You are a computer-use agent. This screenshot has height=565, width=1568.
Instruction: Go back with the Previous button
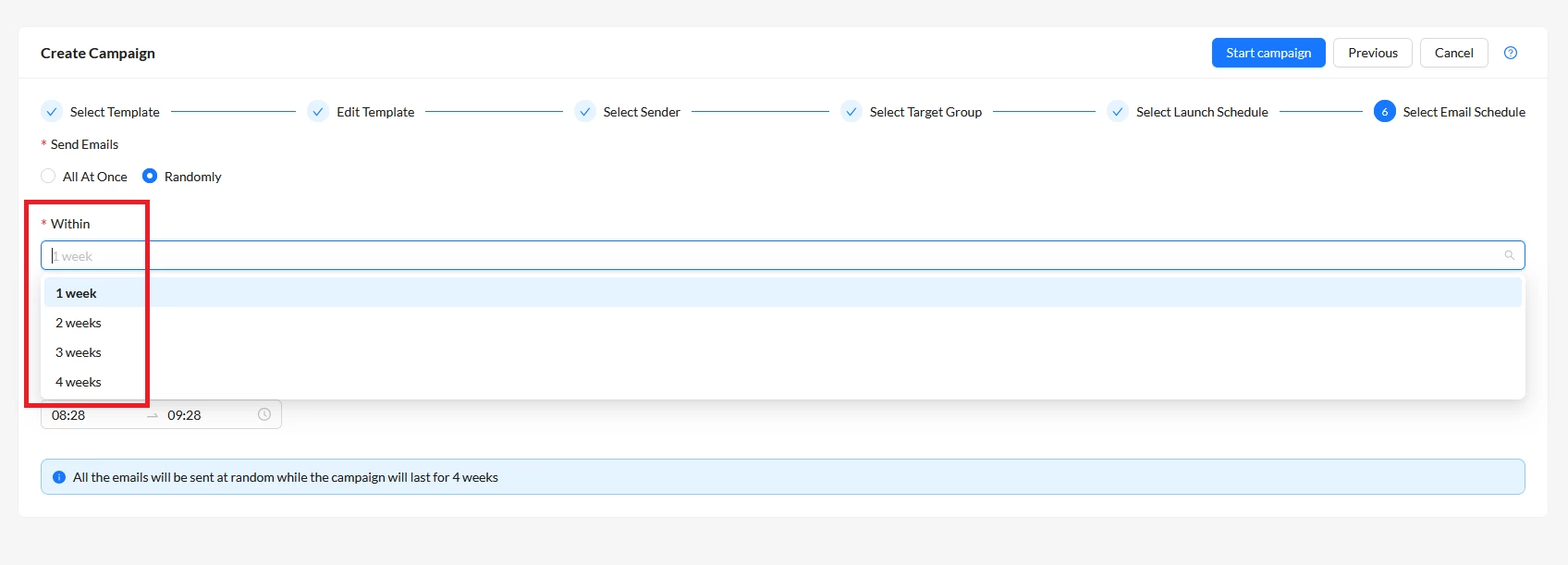coord(1373,53)
